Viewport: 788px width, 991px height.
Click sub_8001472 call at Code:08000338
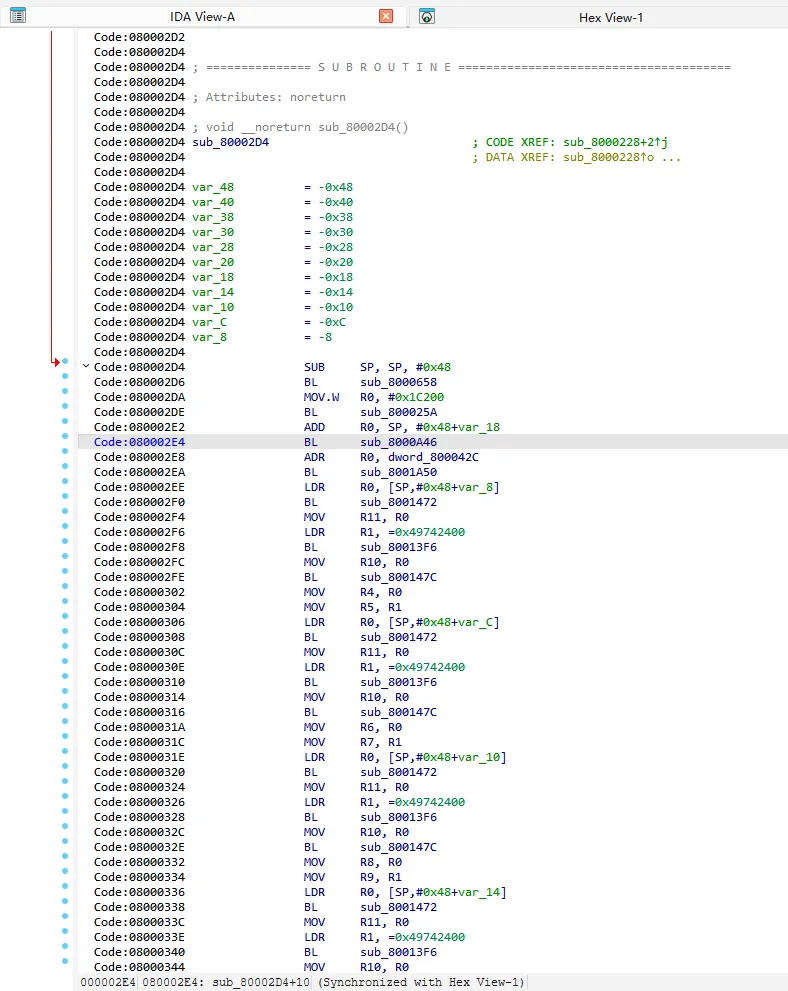(x=398, y=907)
